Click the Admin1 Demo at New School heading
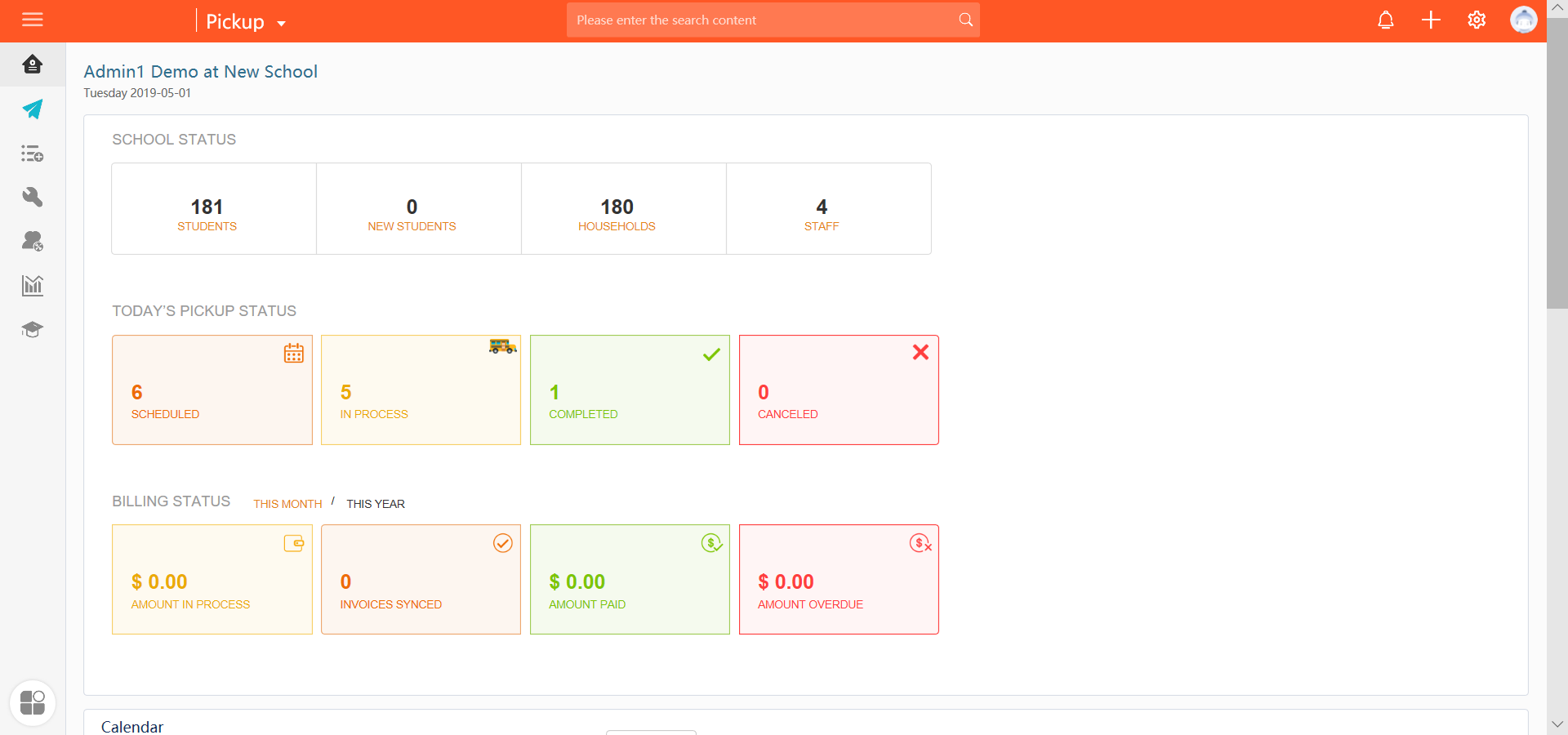 201,72
